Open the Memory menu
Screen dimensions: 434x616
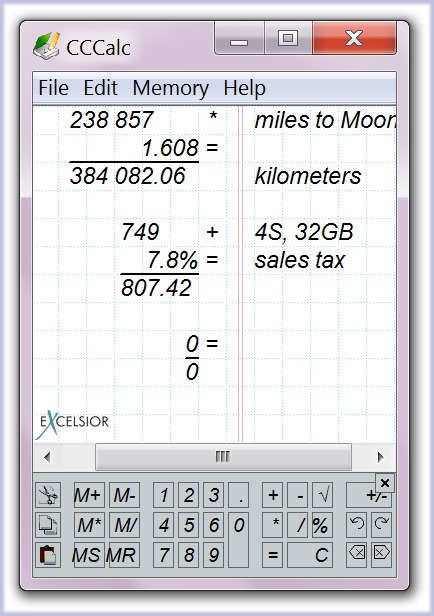tap(170, 88)
